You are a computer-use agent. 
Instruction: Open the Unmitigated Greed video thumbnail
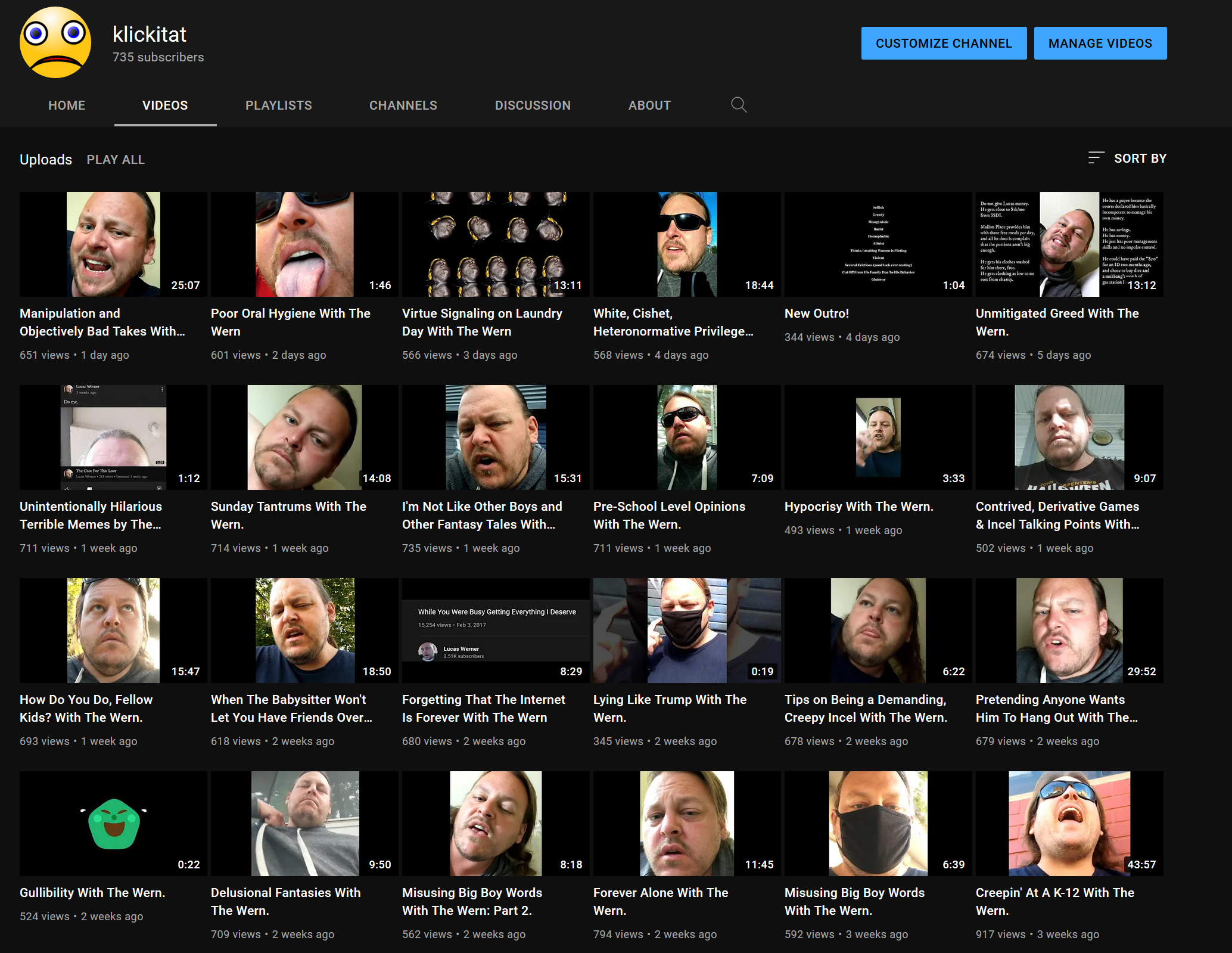coord(1069,244)
